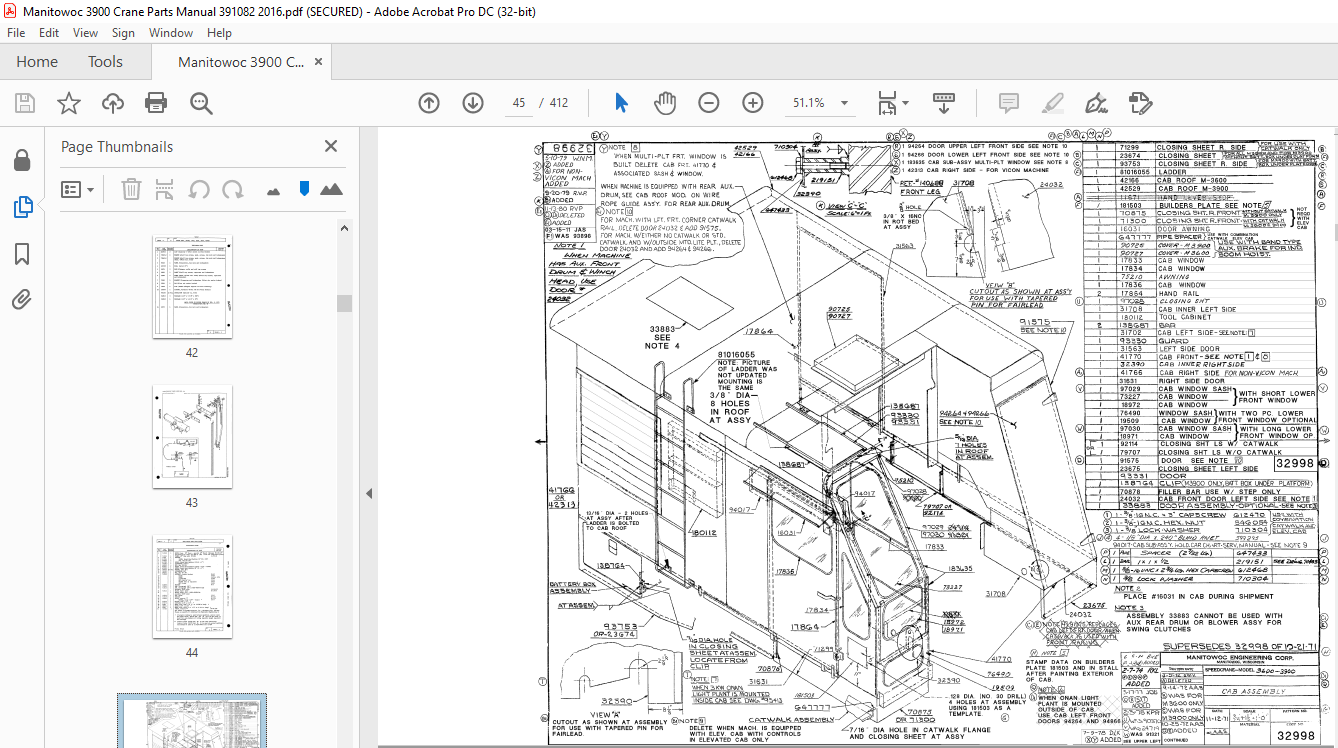Open the Sign menu

coord(123,32)
